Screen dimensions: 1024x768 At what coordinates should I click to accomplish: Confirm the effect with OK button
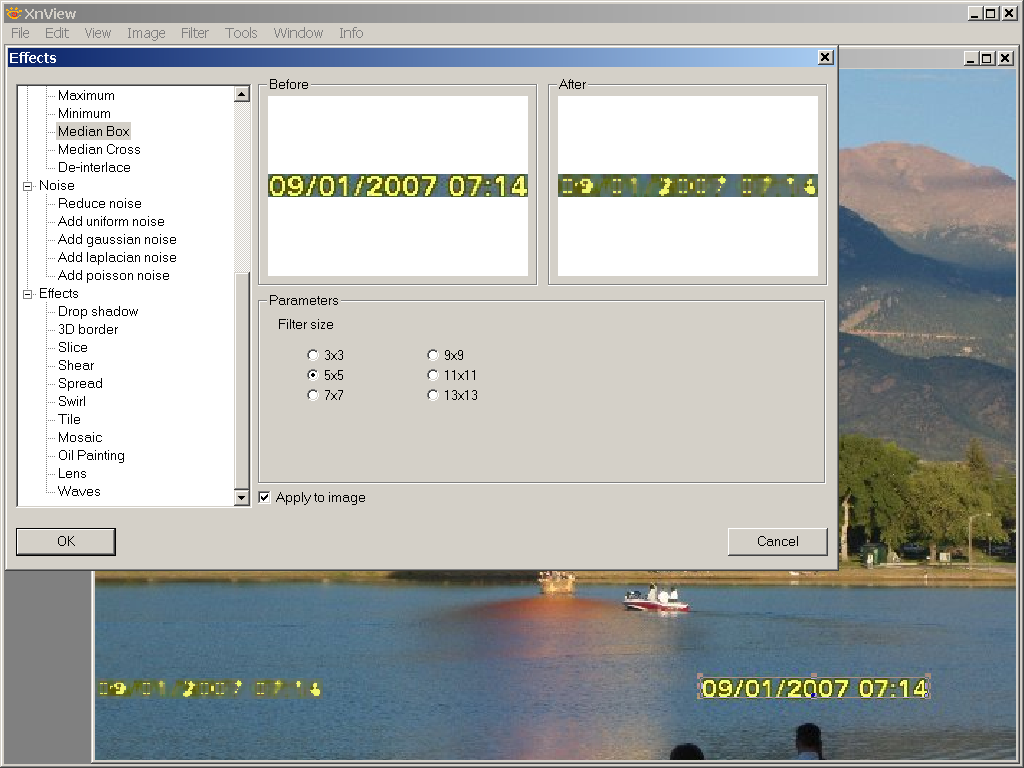[x=66, y=541]
